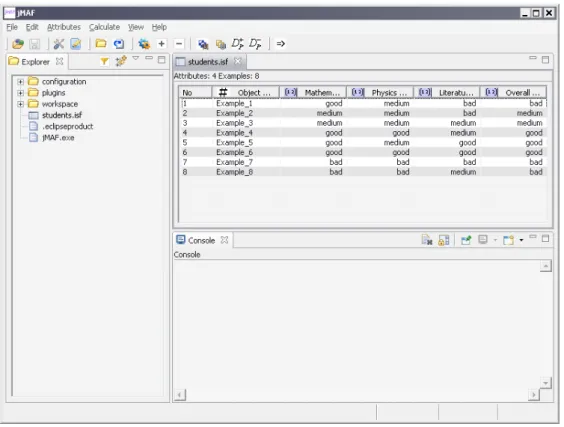Minimize the Console panel
Viewport: 564px width, 427px height.
pos(533,237)
